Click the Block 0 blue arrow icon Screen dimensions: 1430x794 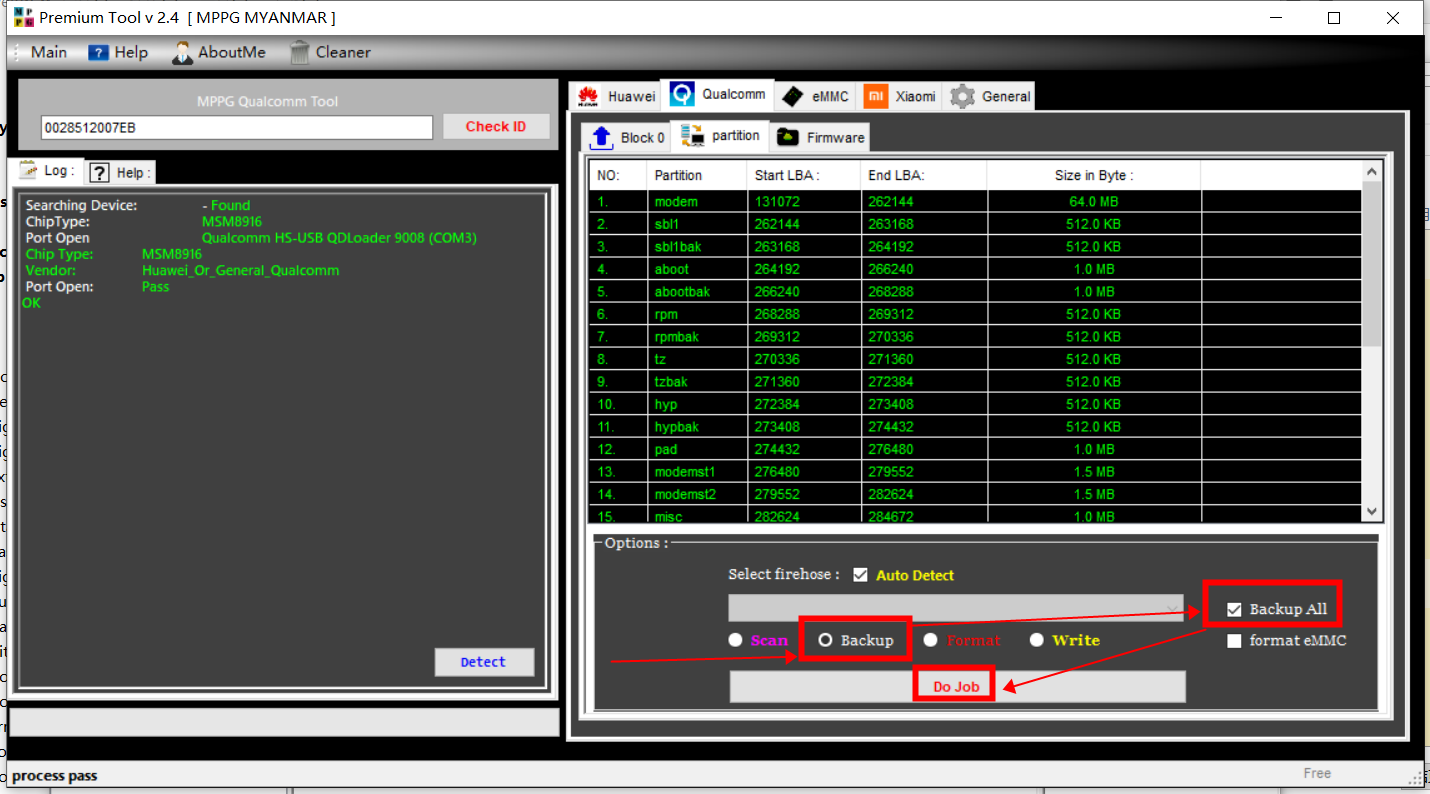point(601,137)
